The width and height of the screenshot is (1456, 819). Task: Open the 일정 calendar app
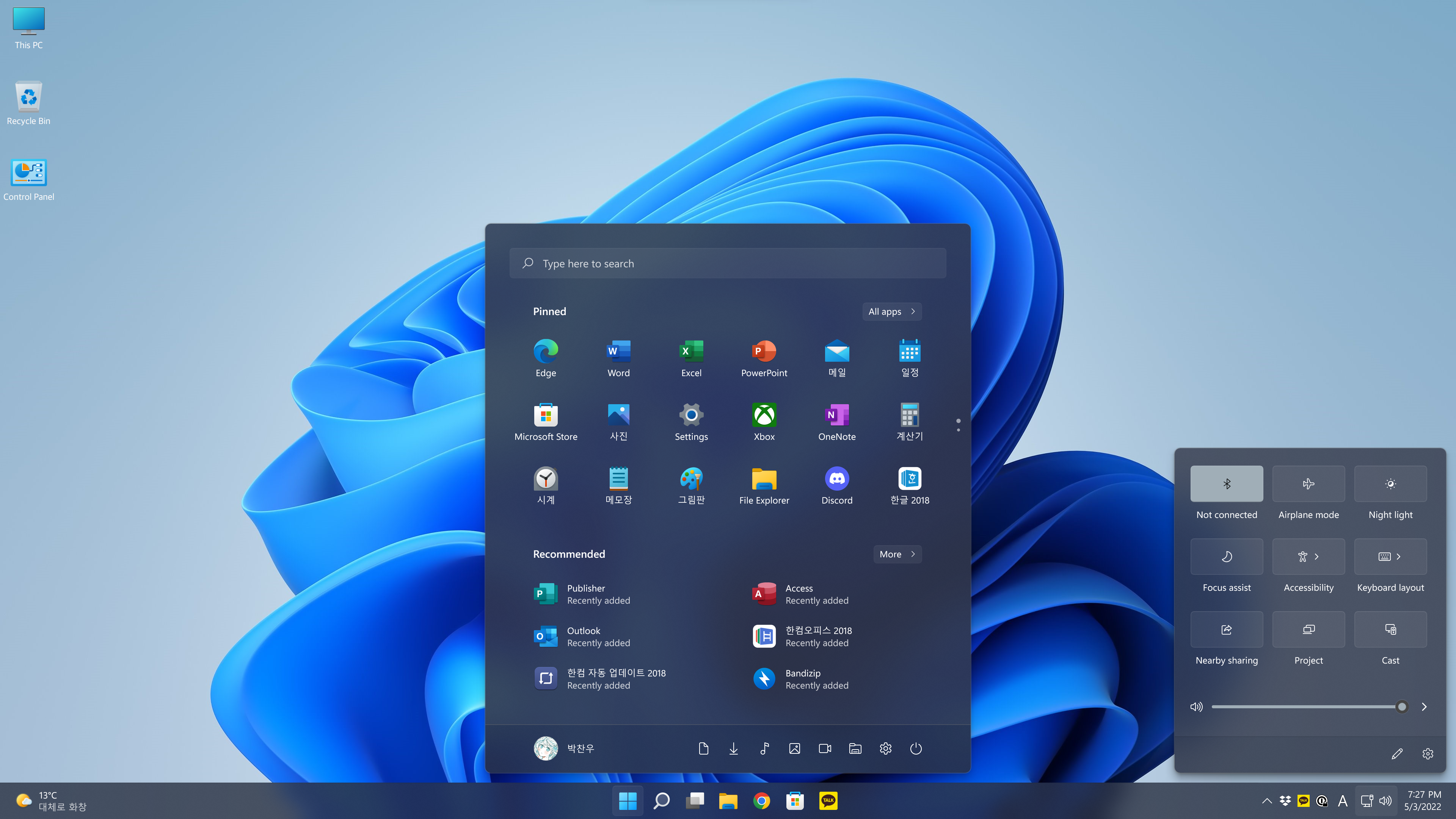pos(910,358)
